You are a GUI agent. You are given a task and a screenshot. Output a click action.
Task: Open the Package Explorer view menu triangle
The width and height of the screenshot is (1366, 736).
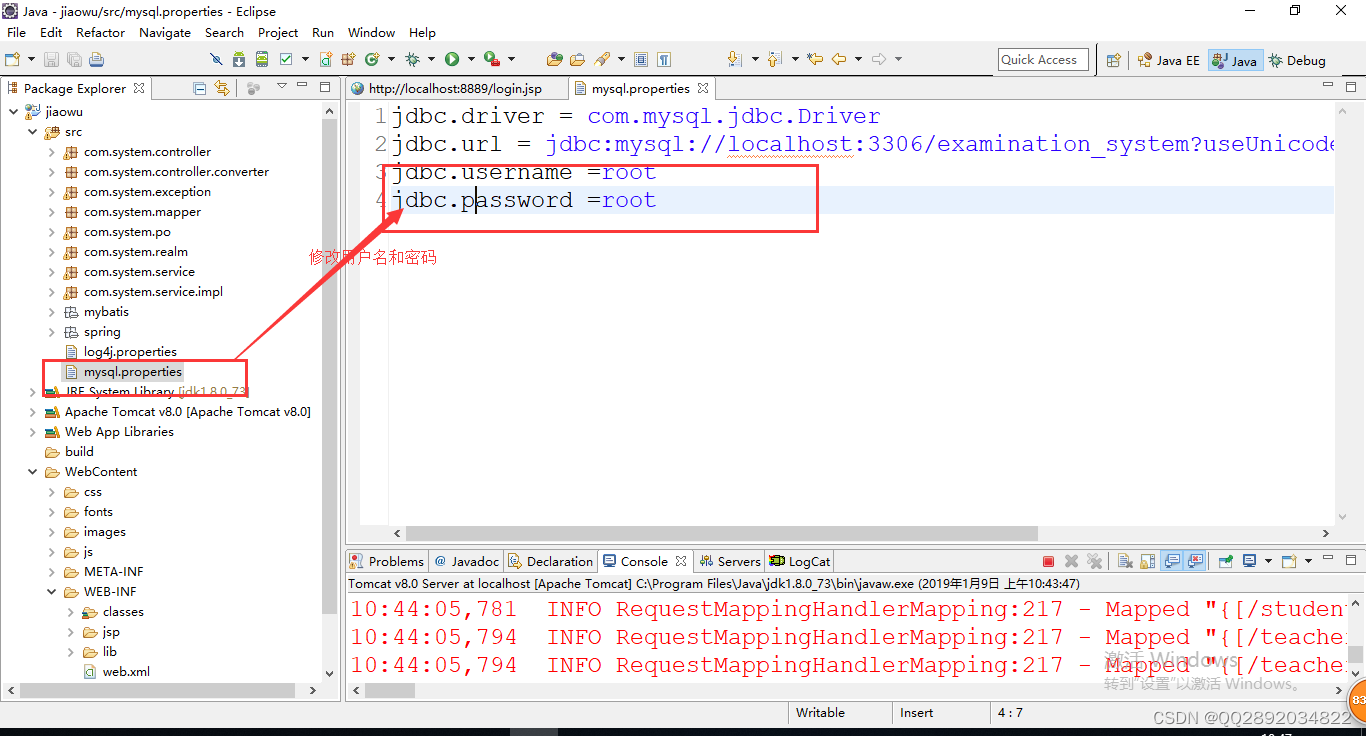(282, 87)
